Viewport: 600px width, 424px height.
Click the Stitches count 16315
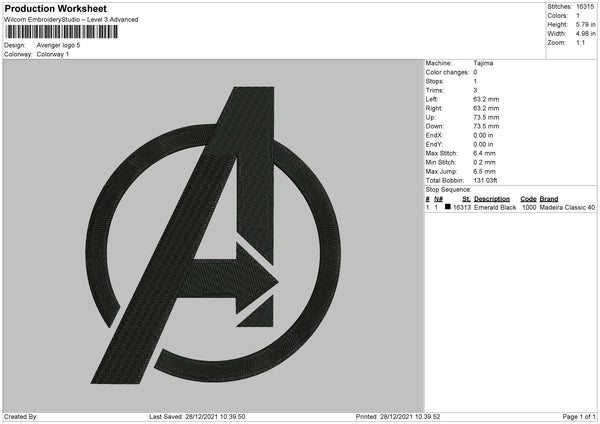[x=585, y=7]
